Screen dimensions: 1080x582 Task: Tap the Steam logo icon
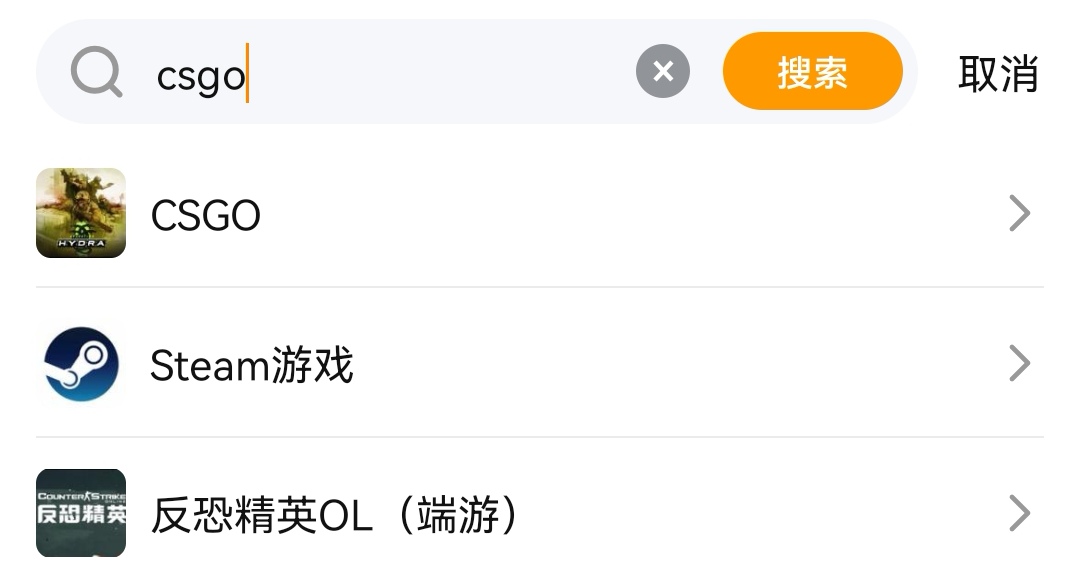click(81, 364)
